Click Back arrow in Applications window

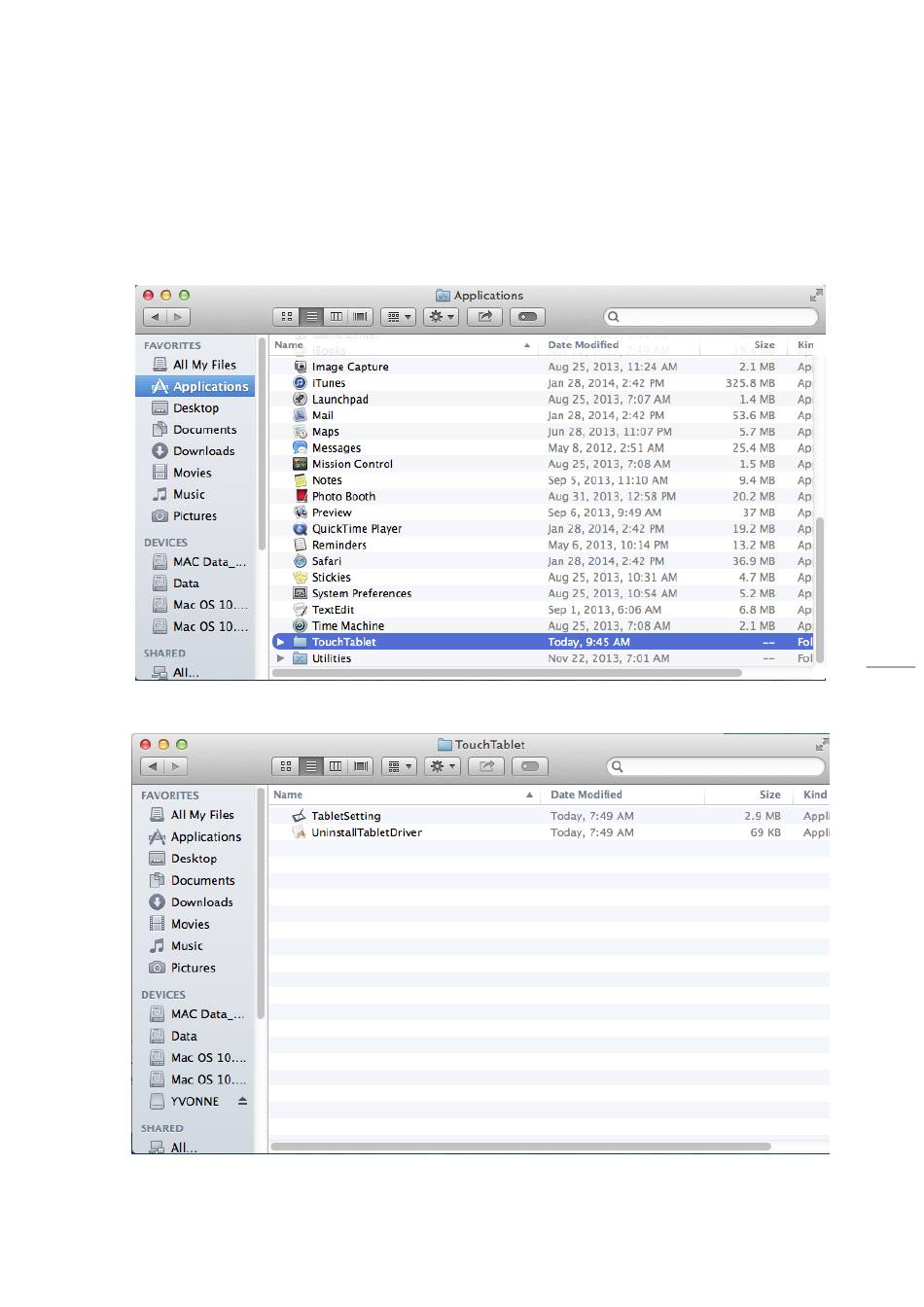tap(155, 317)
